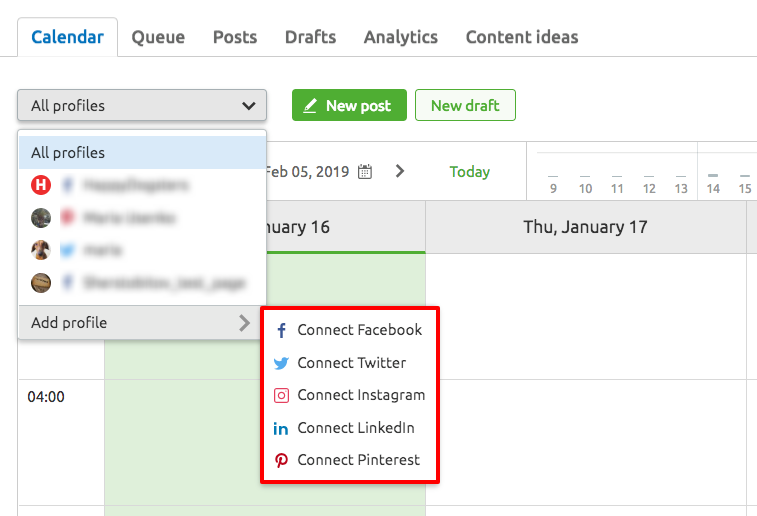Click the Twitter bird icon
Screen dimensions: 757x516
281,363
